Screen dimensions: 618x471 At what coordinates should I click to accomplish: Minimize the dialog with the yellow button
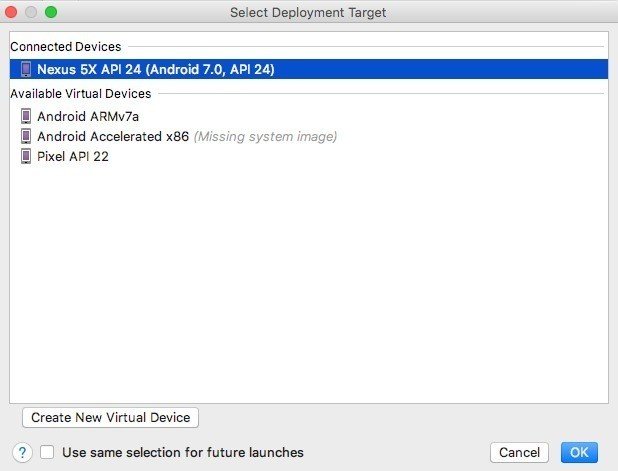point(32,12)
